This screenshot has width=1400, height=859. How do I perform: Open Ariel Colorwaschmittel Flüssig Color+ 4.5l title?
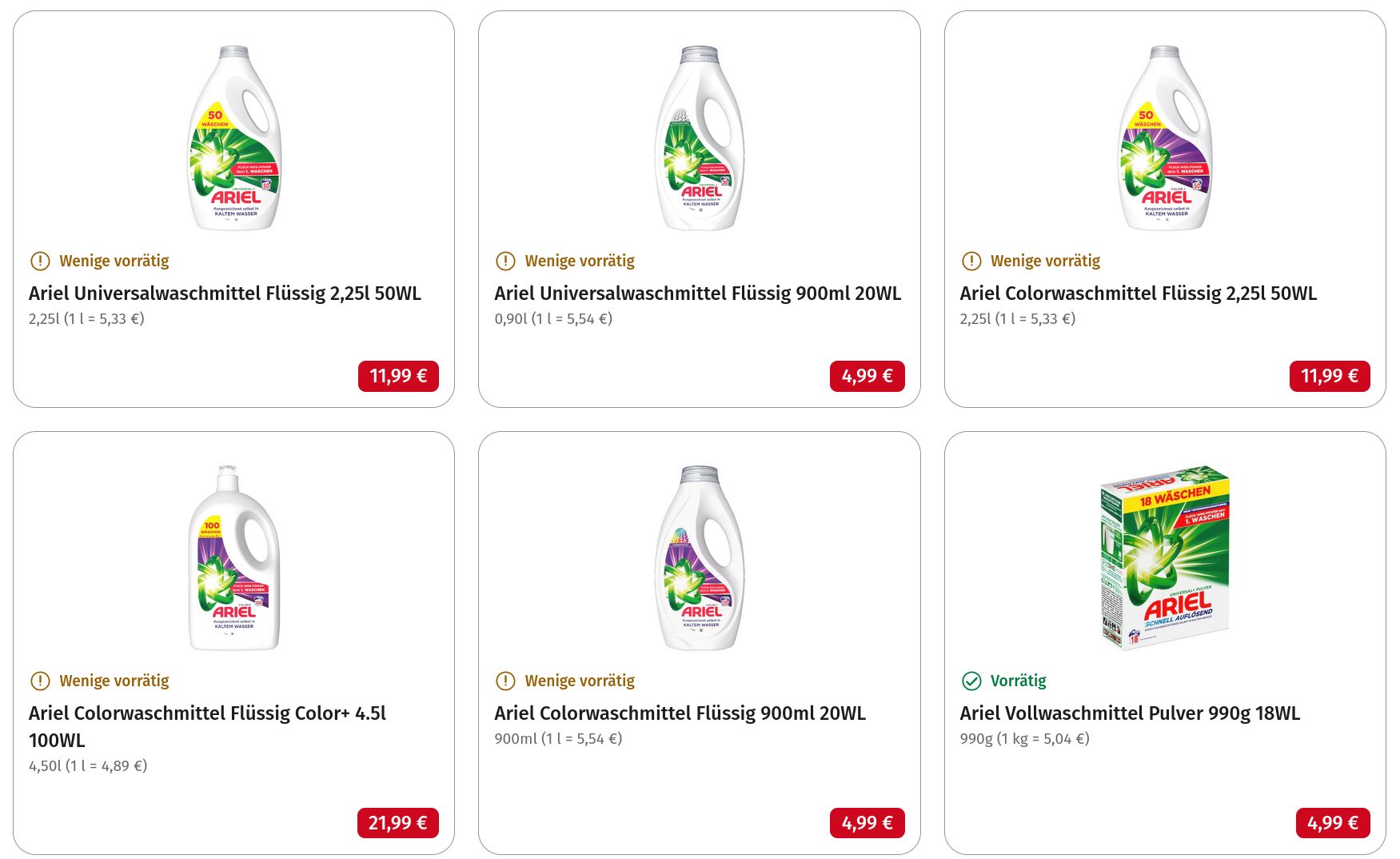[207, 713]
